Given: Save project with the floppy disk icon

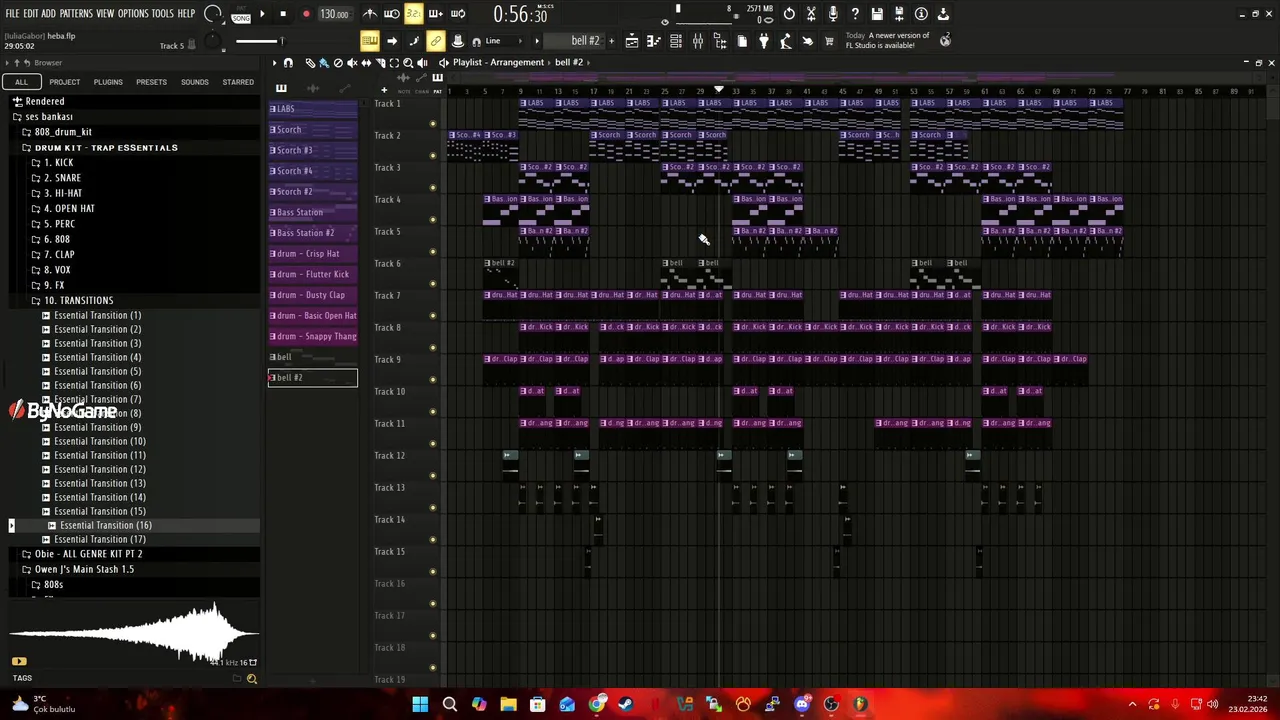Looking at the screenshot, I should pyautogui.click(x=877, y=14).
